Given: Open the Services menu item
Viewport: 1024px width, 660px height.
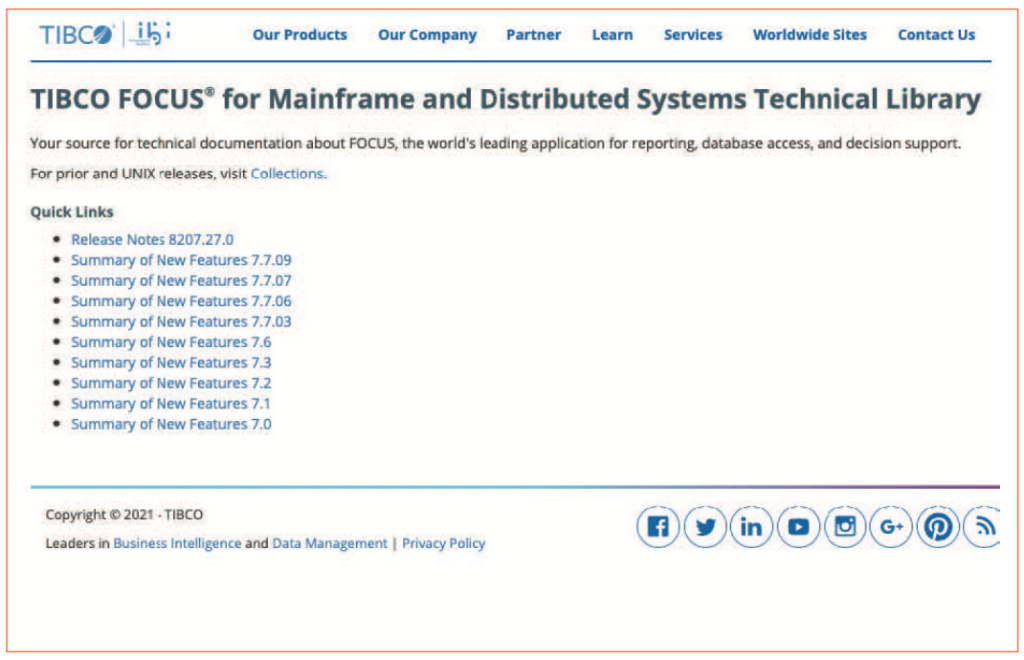Looking at the screenshot, I should [x=694, y=35].
